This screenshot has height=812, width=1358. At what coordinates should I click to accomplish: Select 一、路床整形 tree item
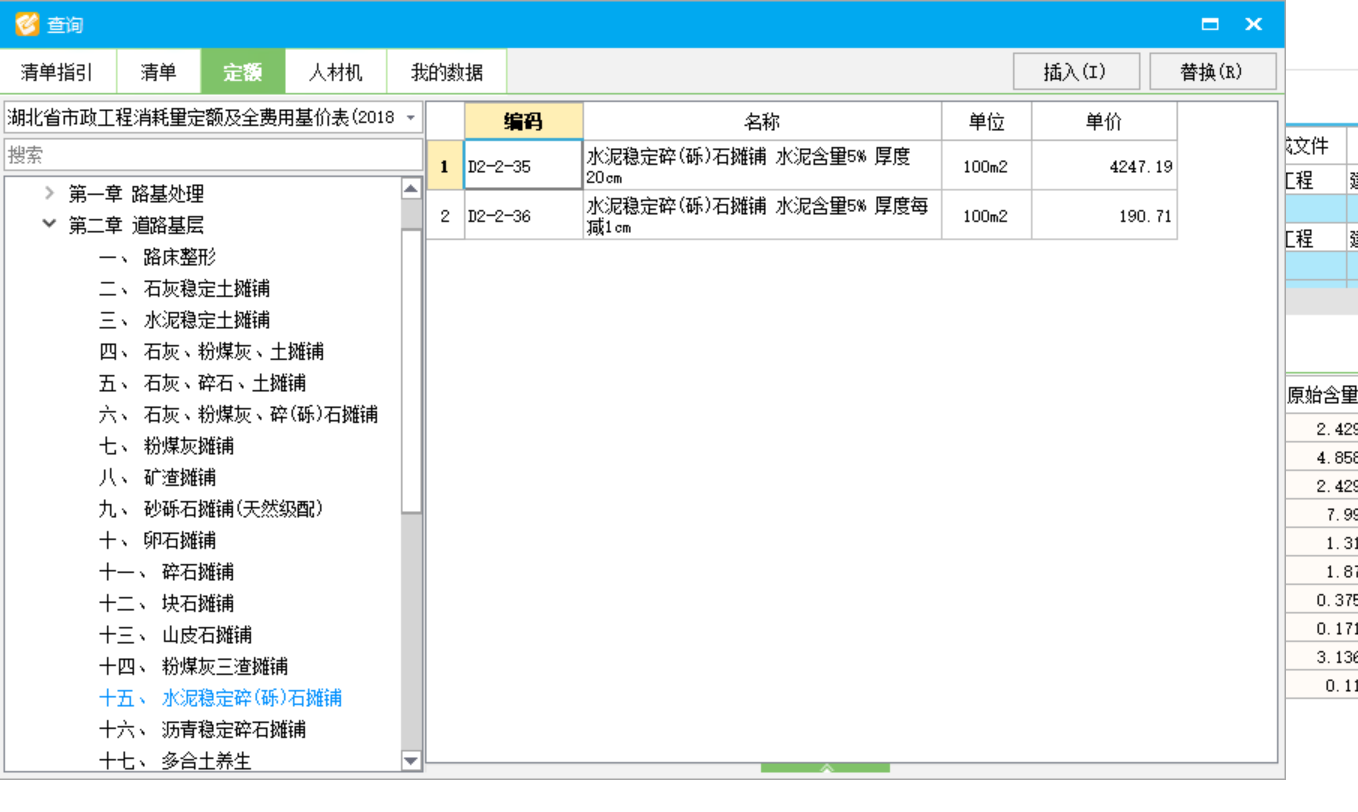[157, 257]
